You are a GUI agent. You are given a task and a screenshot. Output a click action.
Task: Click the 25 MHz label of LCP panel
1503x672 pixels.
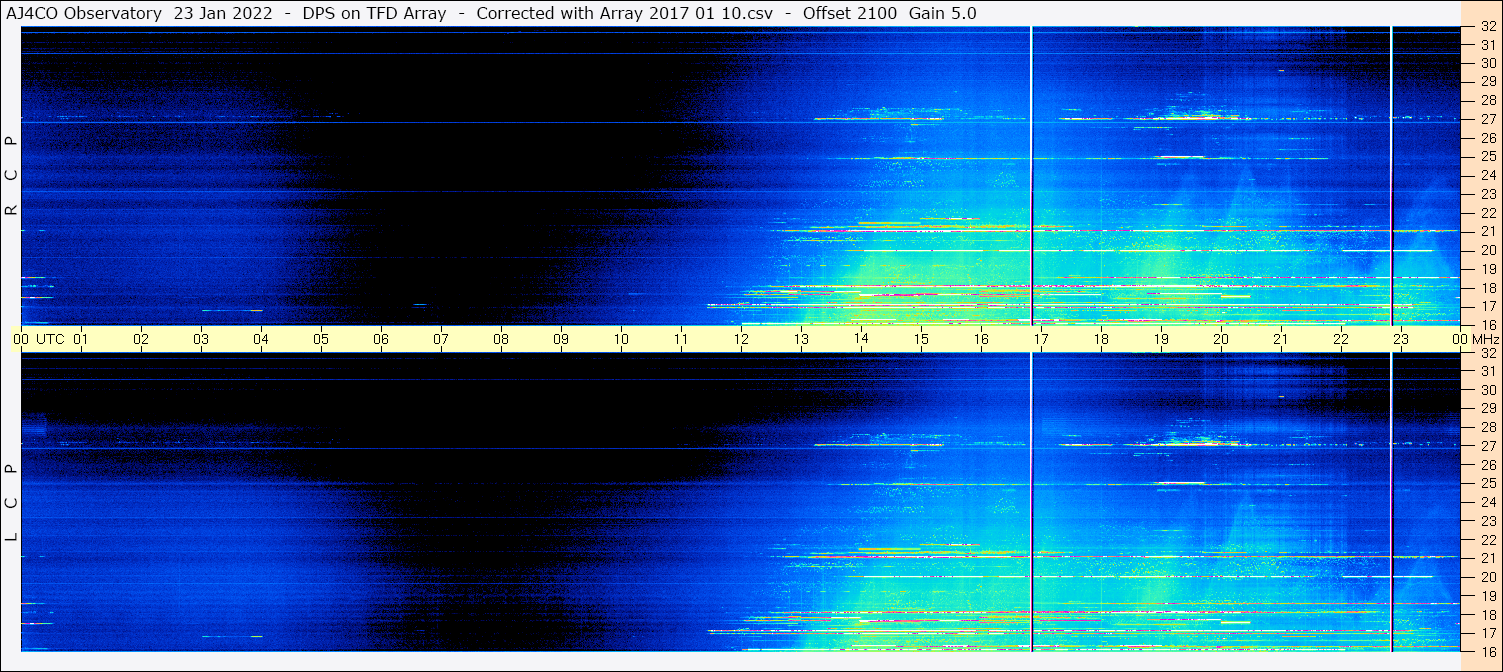click(x=1488, y=483)
